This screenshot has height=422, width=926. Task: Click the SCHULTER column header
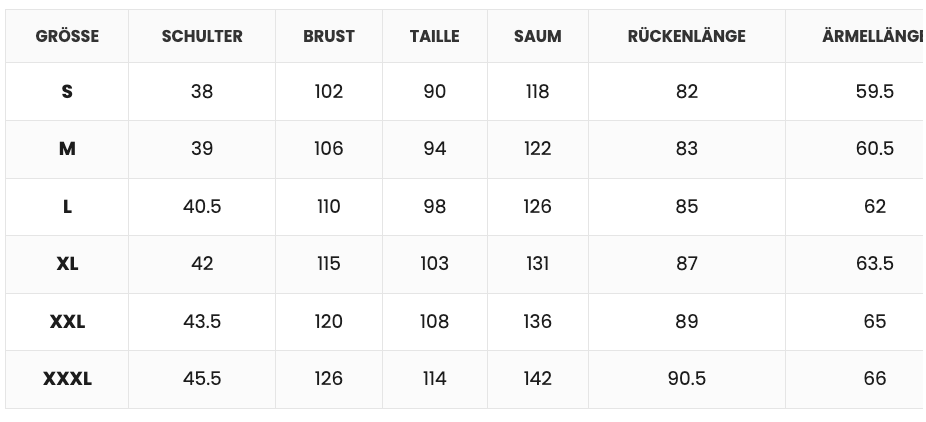pos(202,36)
